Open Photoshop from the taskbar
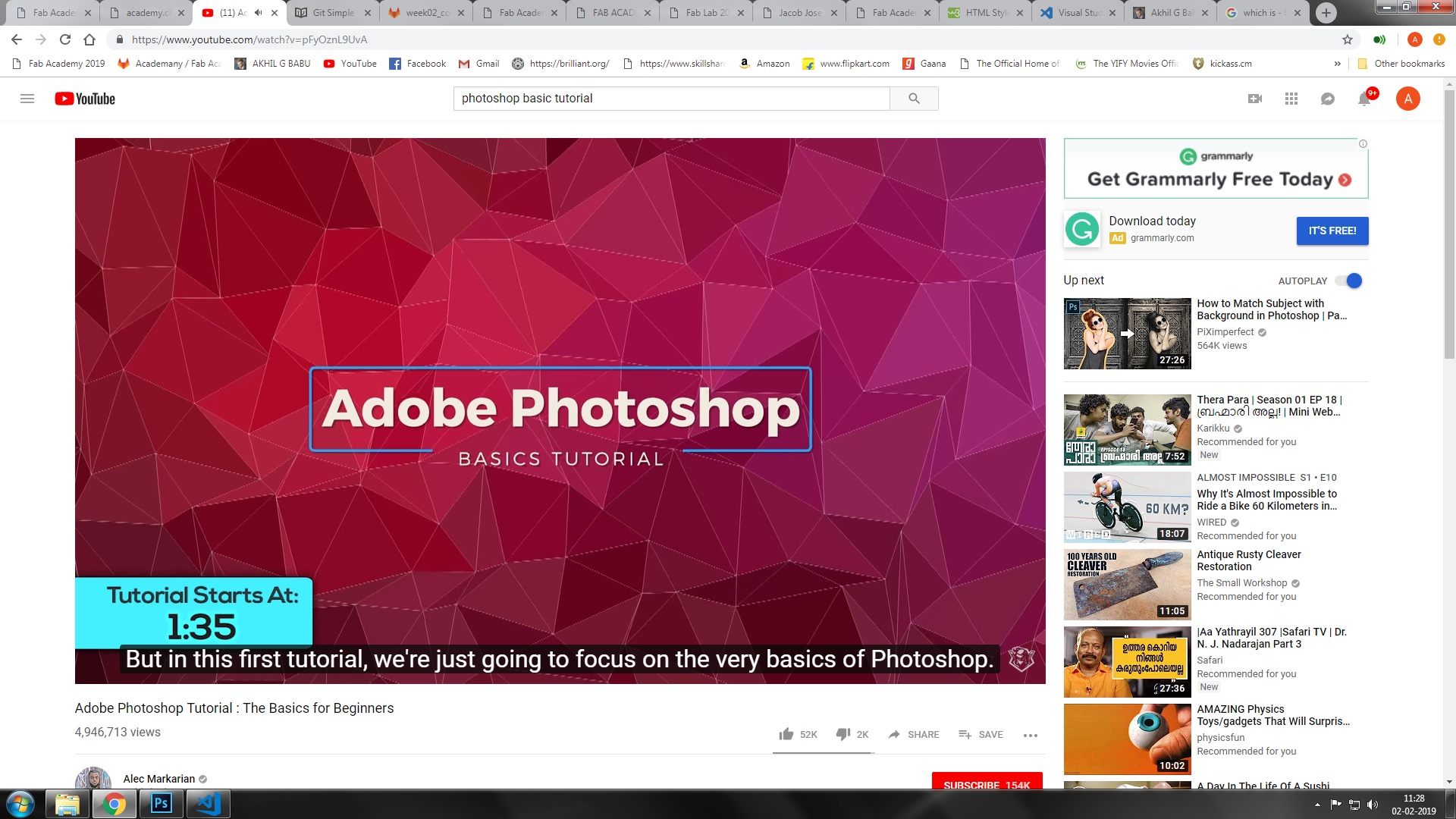 point(161,804)
